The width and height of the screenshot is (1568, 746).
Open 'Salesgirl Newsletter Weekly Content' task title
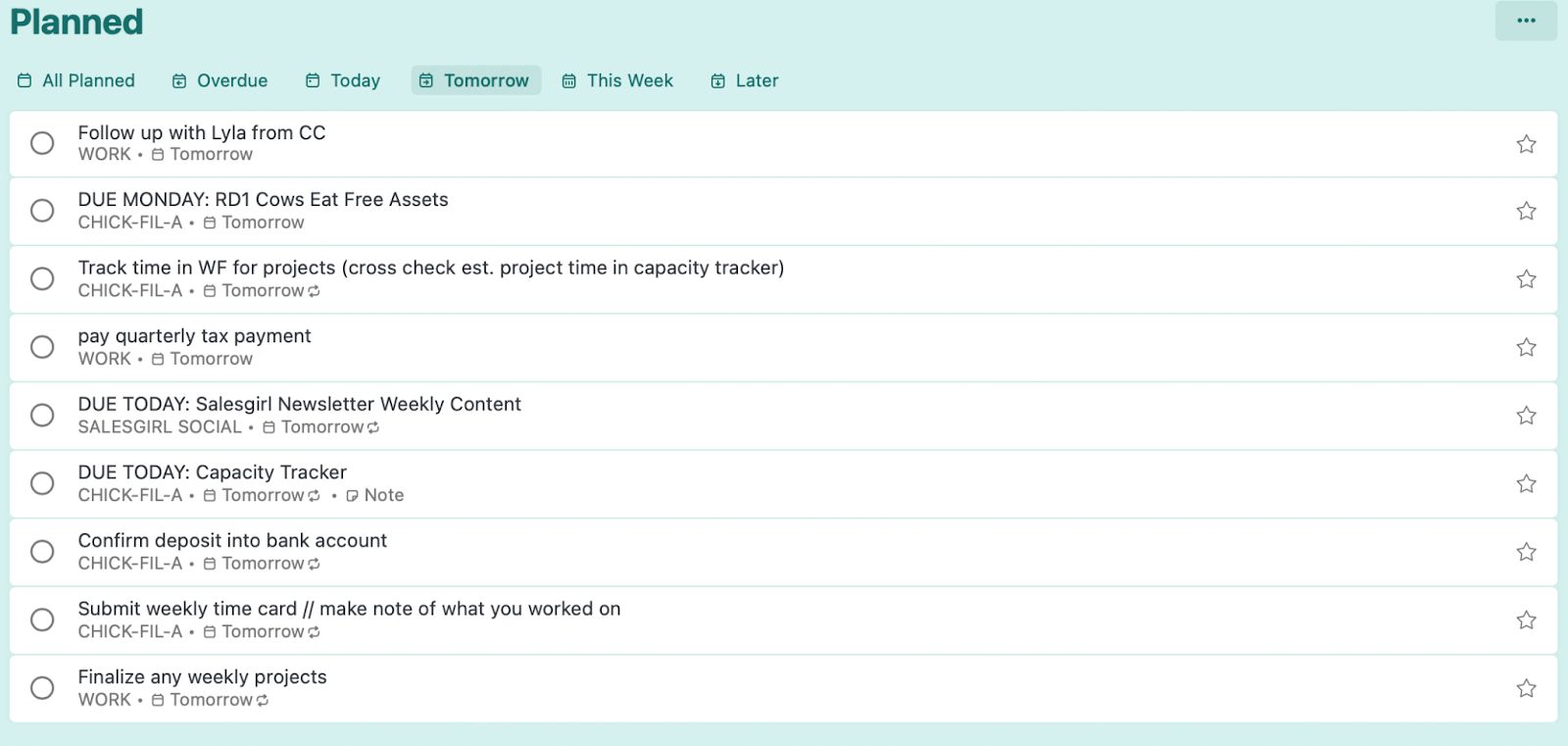[x=300, y=404]
